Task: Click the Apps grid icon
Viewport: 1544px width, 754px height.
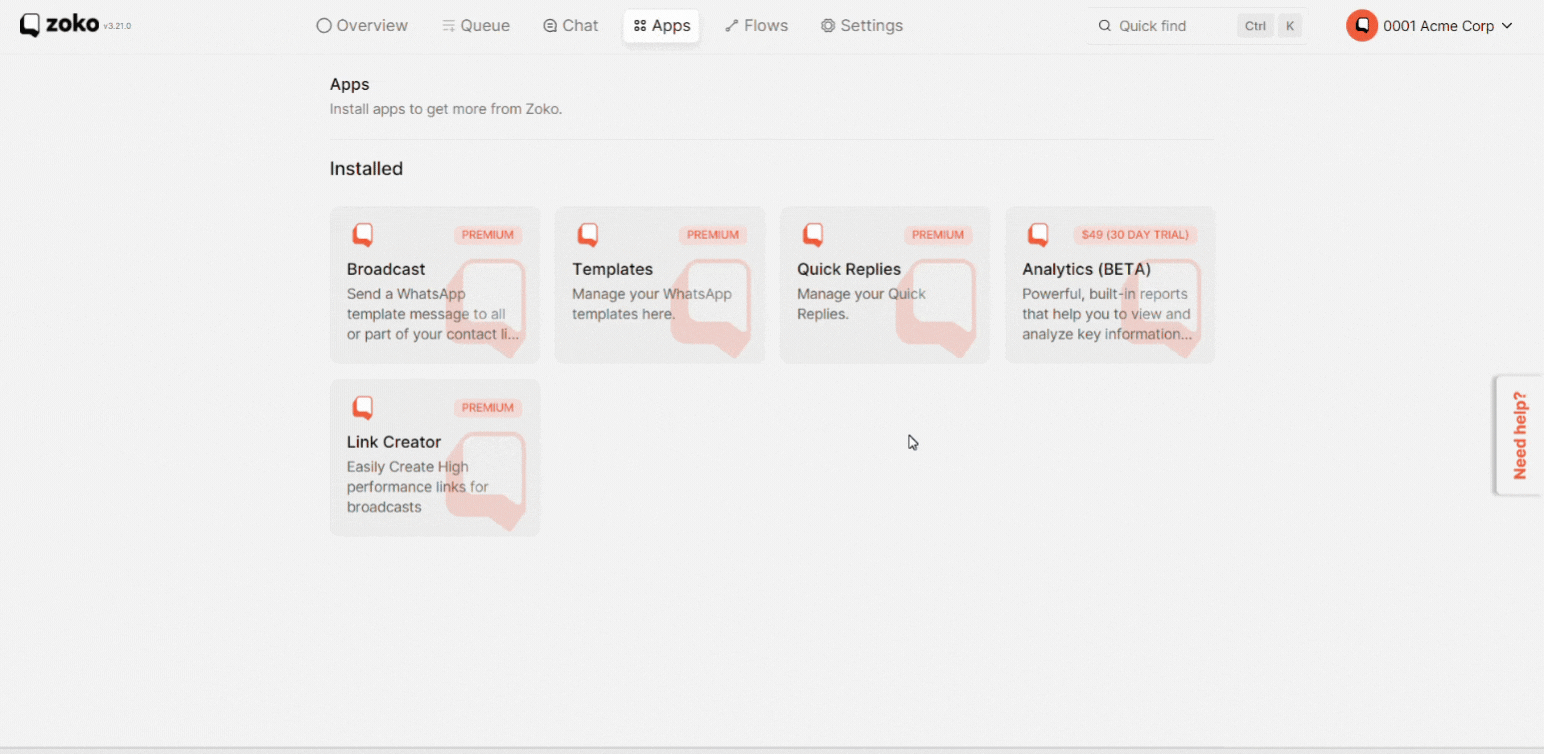Action: click(x=640, y=26)
